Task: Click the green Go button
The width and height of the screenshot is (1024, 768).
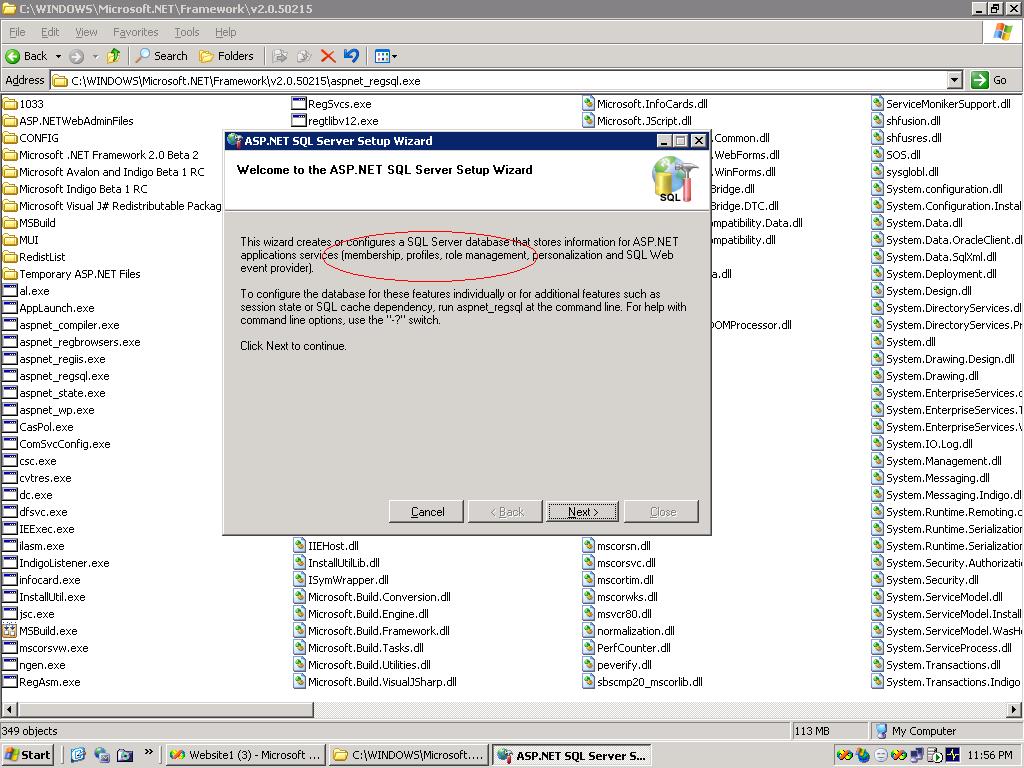Action: (x=989, y=80)
